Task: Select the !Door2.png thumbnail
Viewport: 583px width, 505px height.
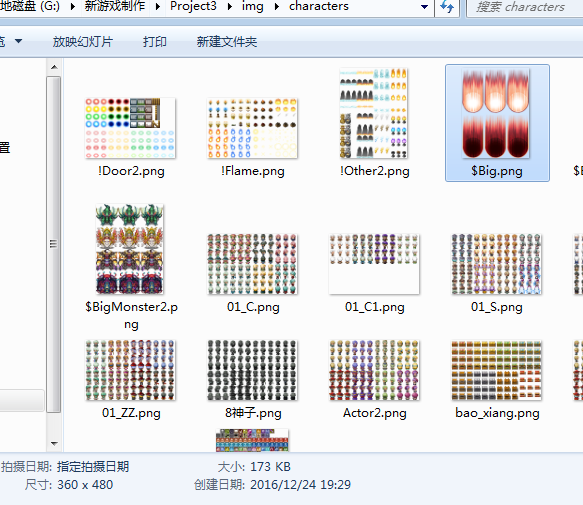Action: [130, 128]
